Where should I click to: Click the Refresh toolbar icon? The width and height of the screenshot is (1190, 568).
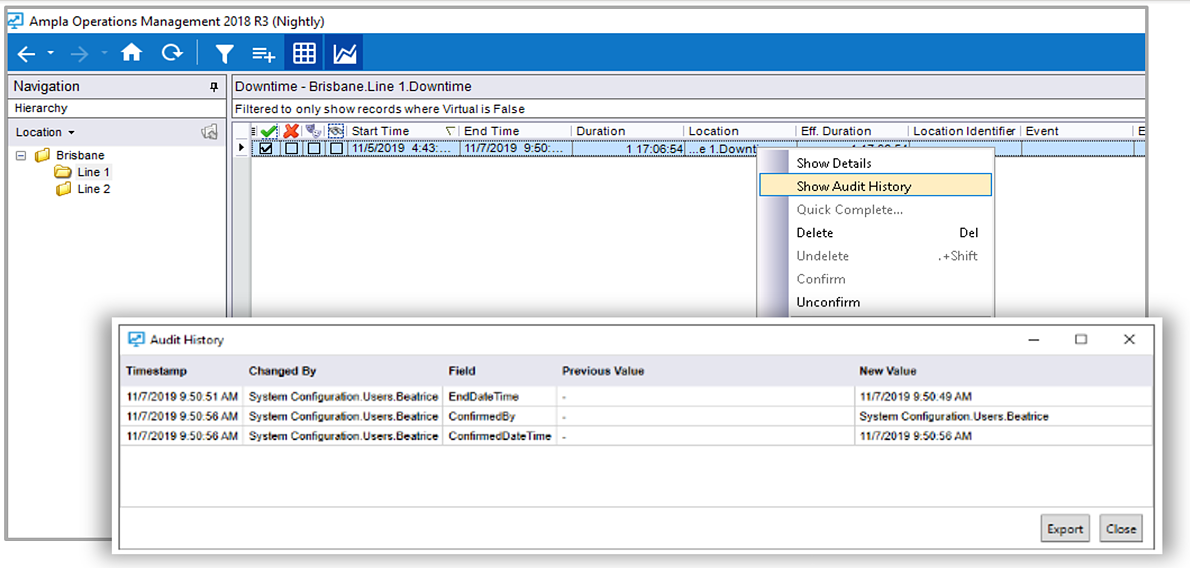click(172, 54)
